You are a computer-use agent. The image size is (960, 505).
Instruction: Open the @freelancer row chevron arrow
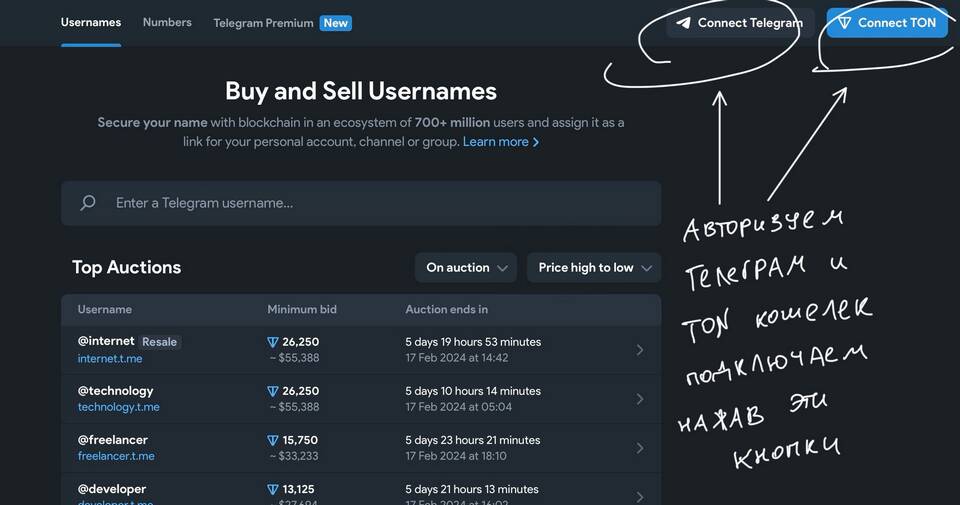[x=640, y=448]
